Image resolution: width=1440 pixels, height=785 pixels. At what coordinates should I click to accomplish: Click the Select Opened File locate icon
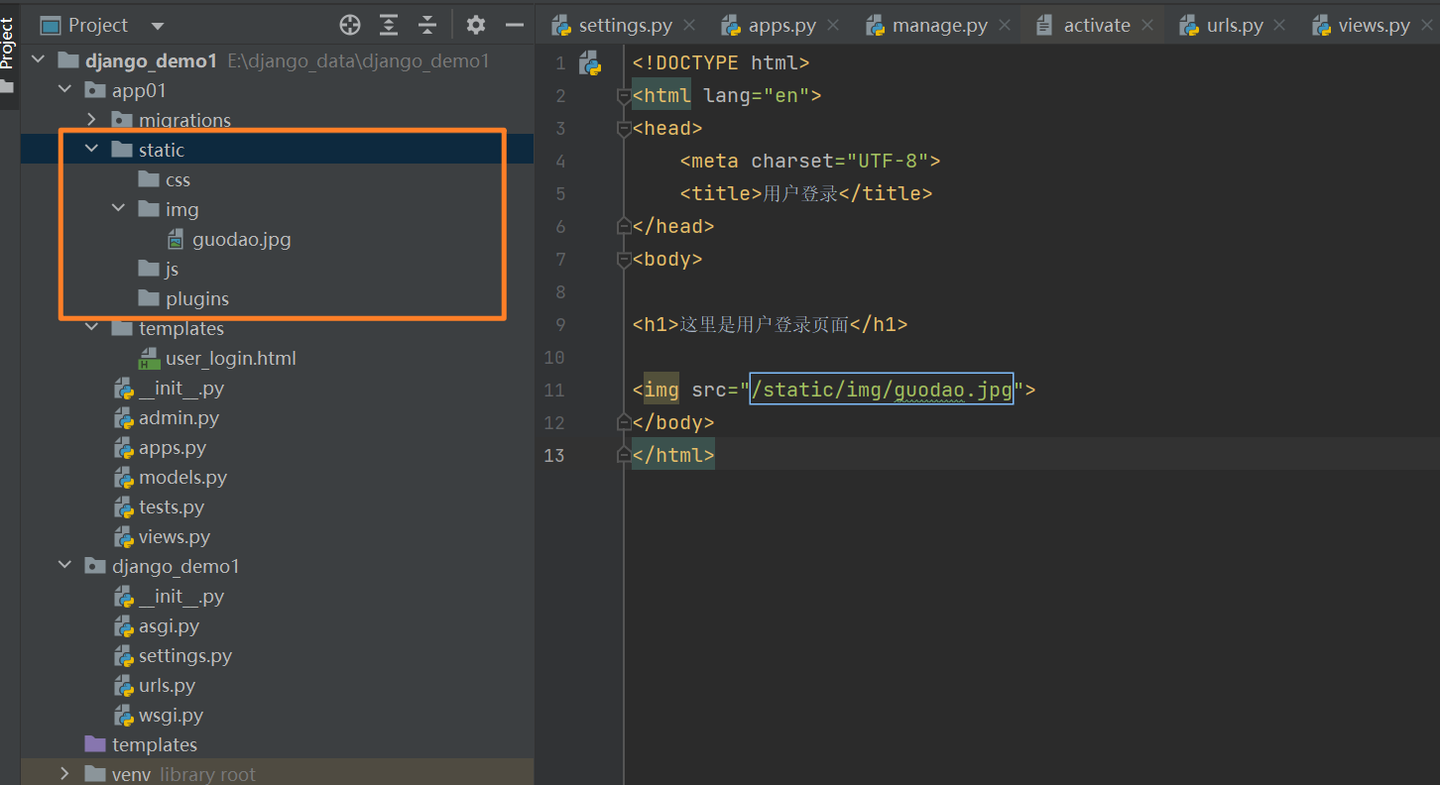pyautogui.click(x=349, y=25)
